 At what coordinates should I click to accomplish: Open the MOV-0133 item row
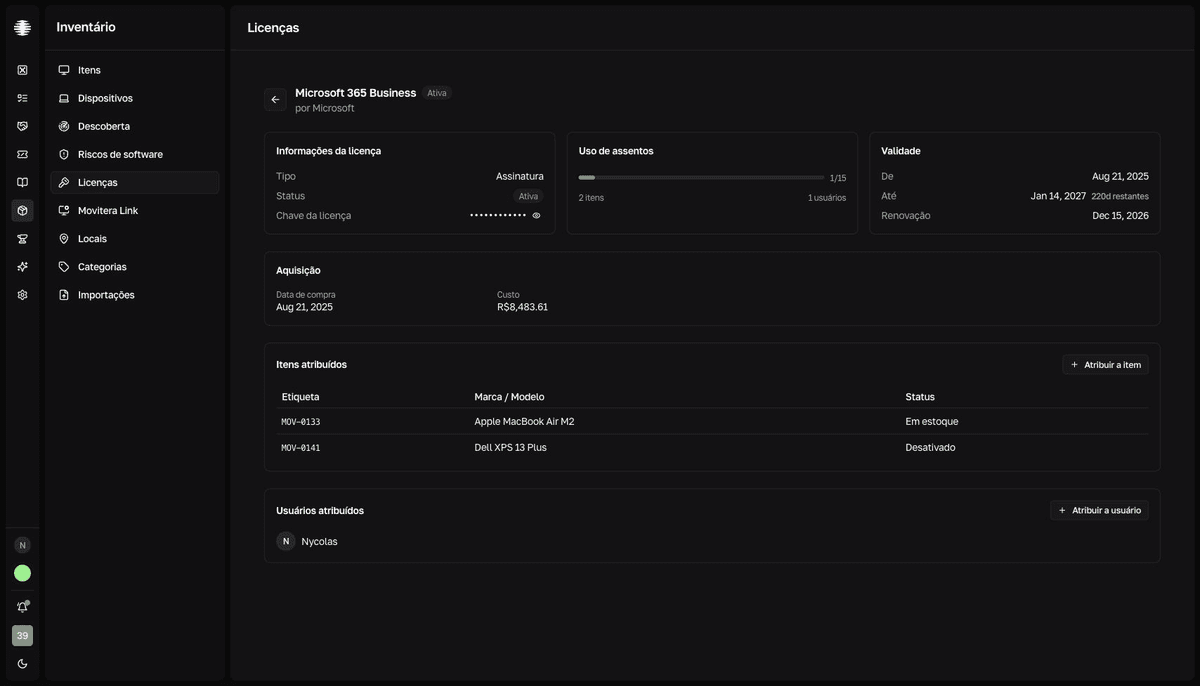(712, 421)
